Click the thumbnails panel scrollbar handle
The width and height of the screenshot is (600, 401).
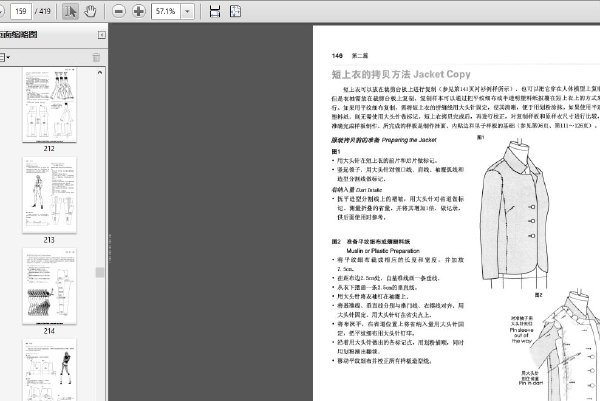[x=100, y=272]
